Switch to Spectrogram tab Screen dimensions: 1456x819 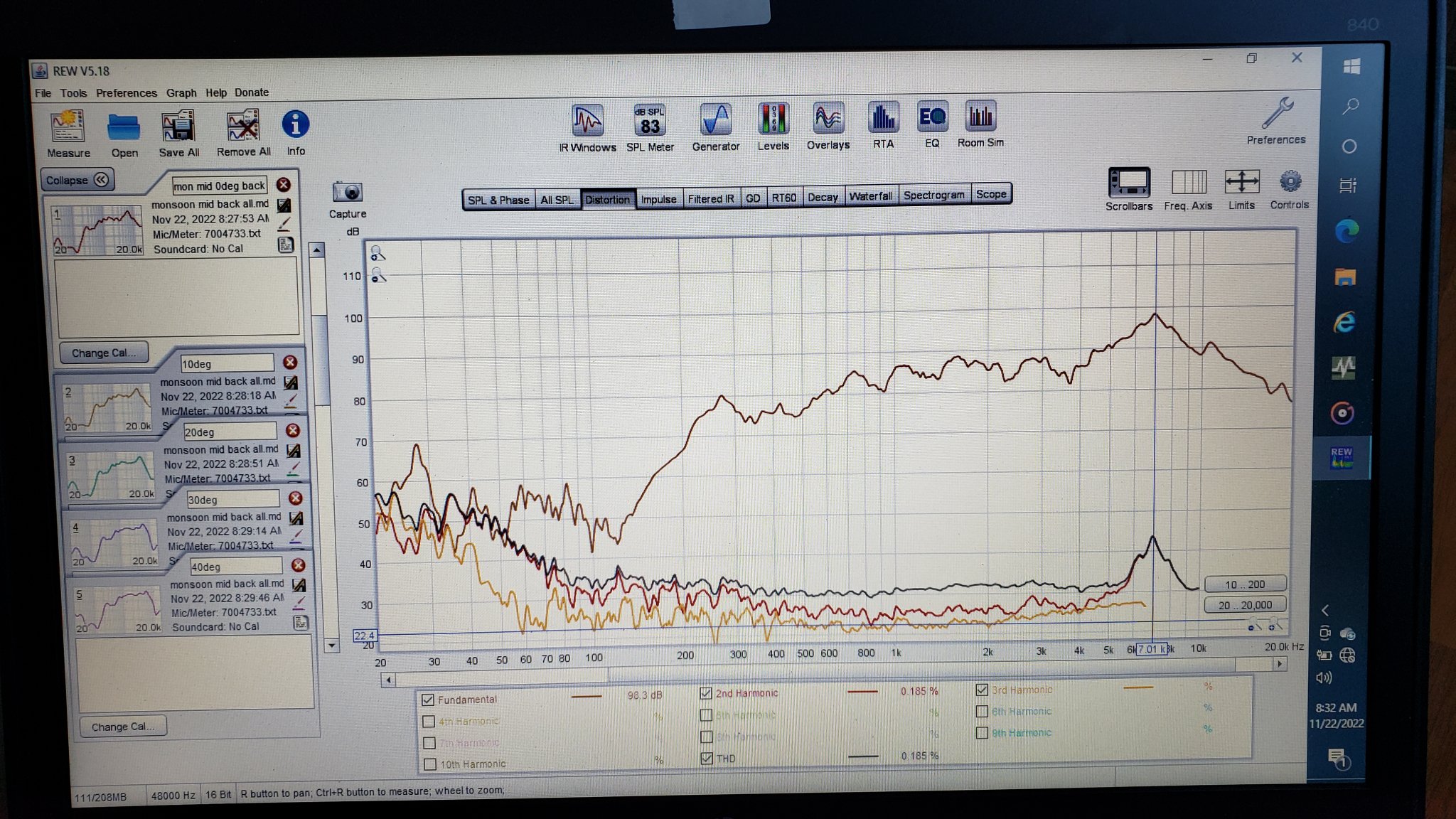click(x=933, y=195)
